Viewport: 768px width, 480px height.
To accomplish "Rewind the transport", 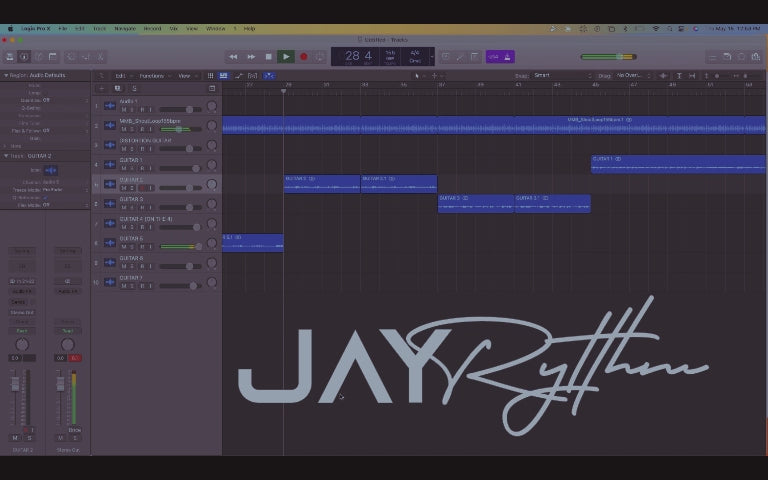I will (x=233, y=57).
